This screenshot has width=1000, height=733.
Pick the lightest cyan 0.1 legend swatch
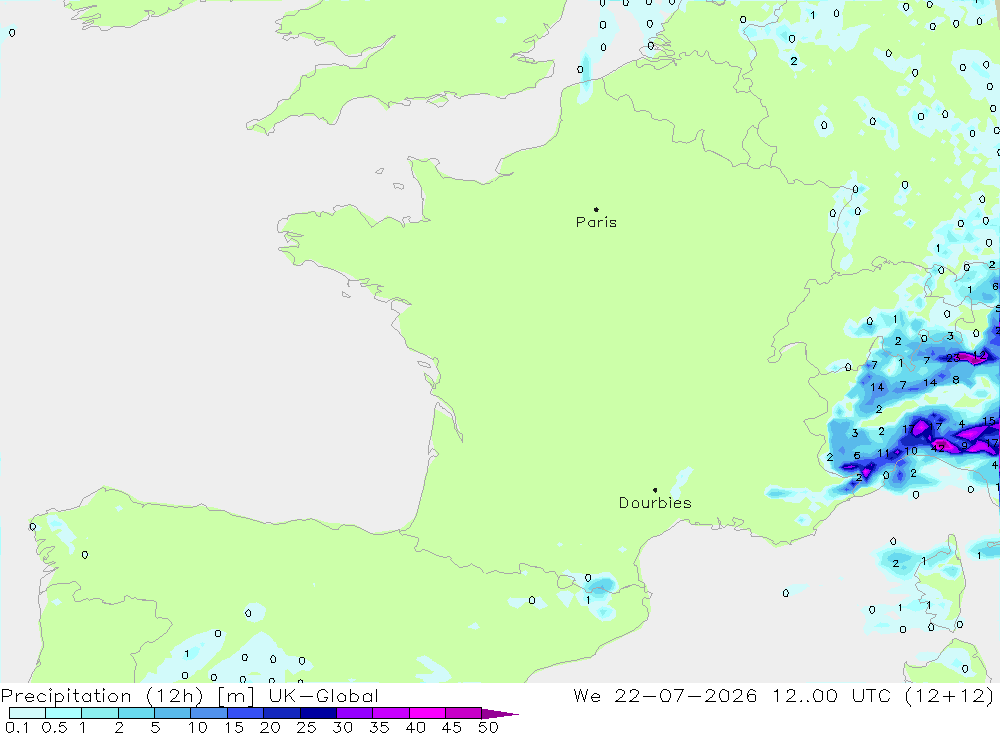[27, 713]
